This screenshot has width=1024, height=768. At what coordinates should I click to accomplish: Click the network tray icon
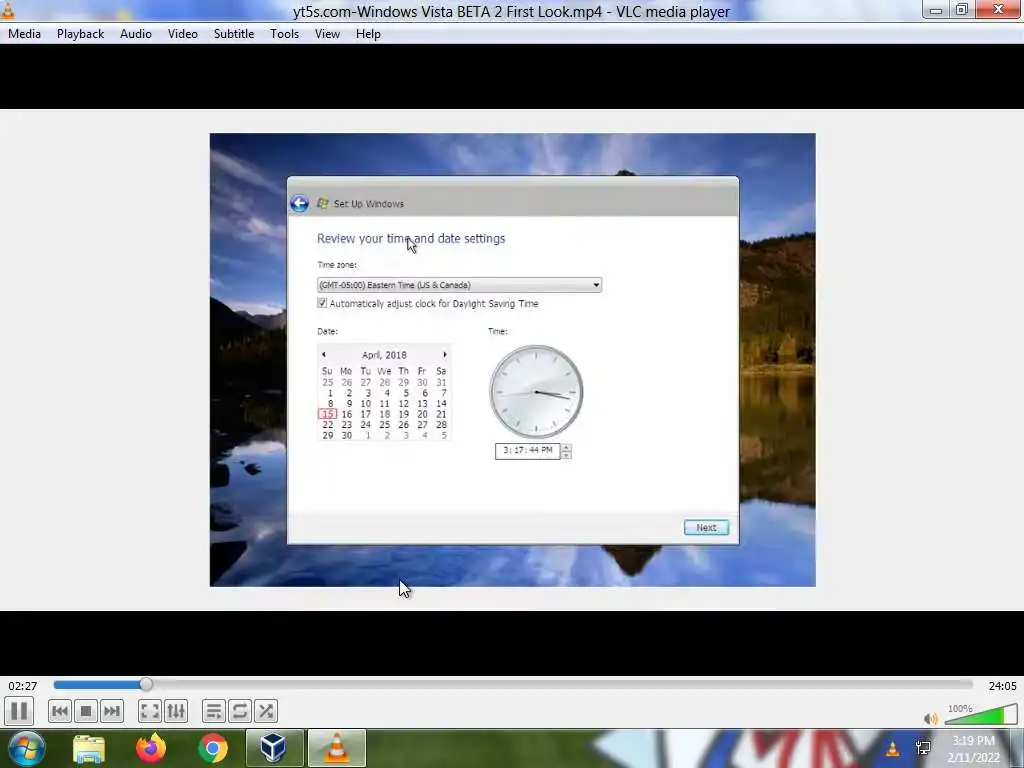[923, 748]
